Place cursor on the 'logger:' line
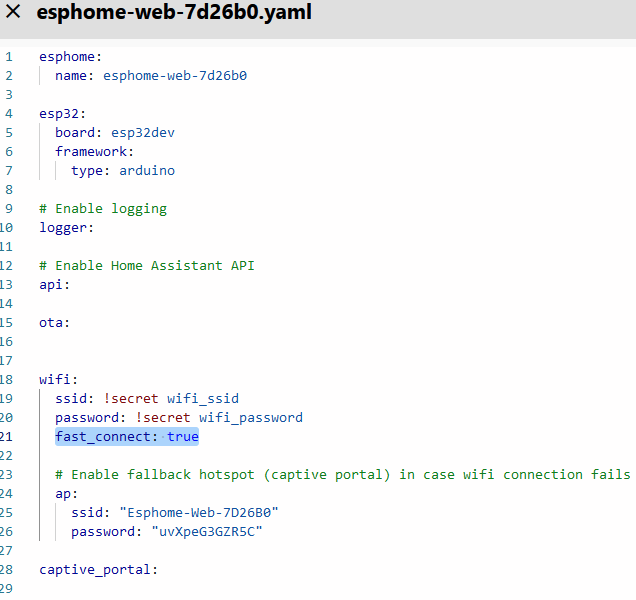636x600 pixels. [66, 228]
